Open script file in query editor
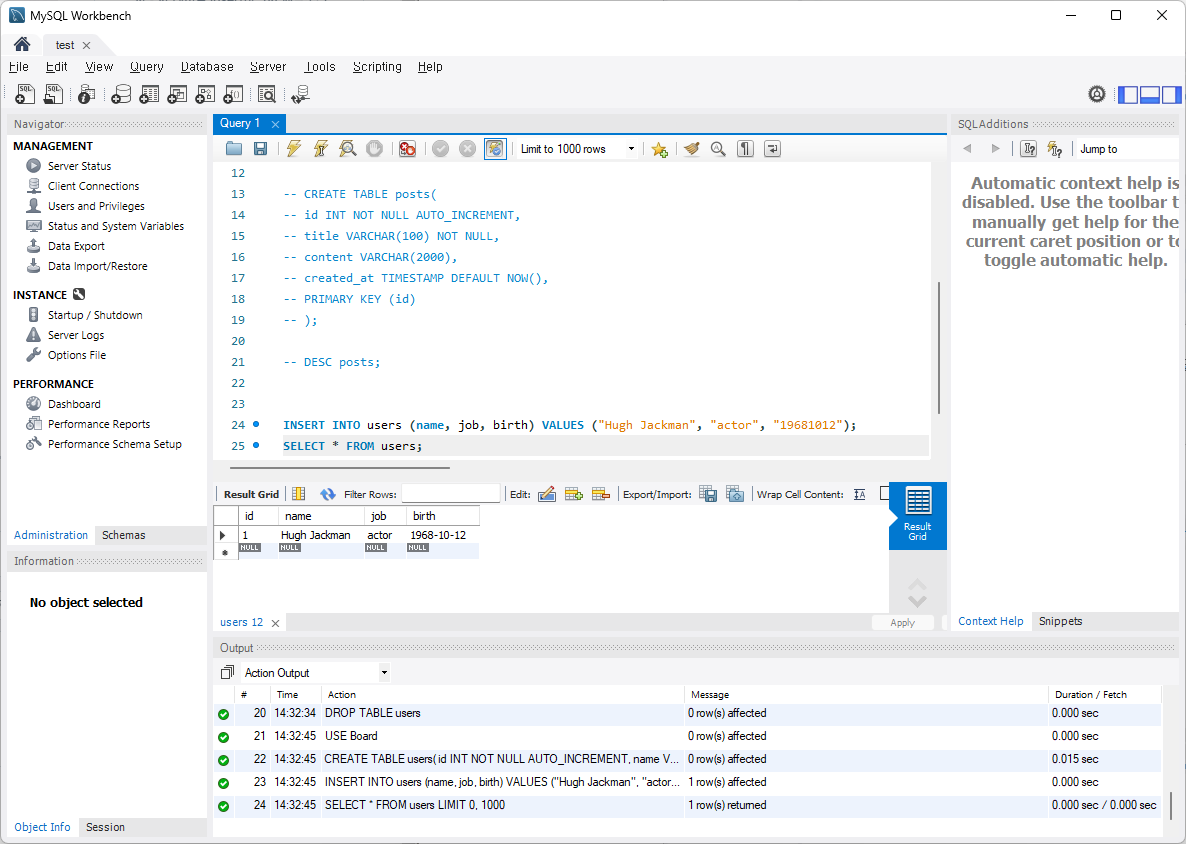The height and width of the screenshot is (844, 1186). click(x=234, y=149)
